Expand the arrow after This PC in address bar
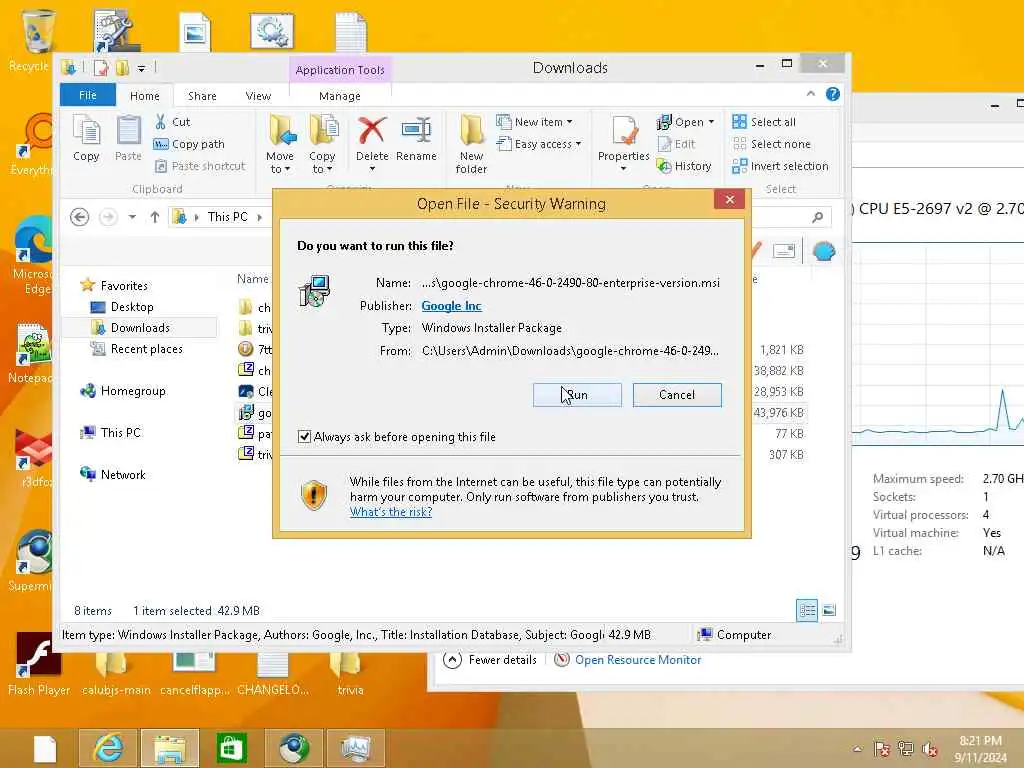Image resolution: width=1024 pixels, height=768 pixels. (260, 217)
